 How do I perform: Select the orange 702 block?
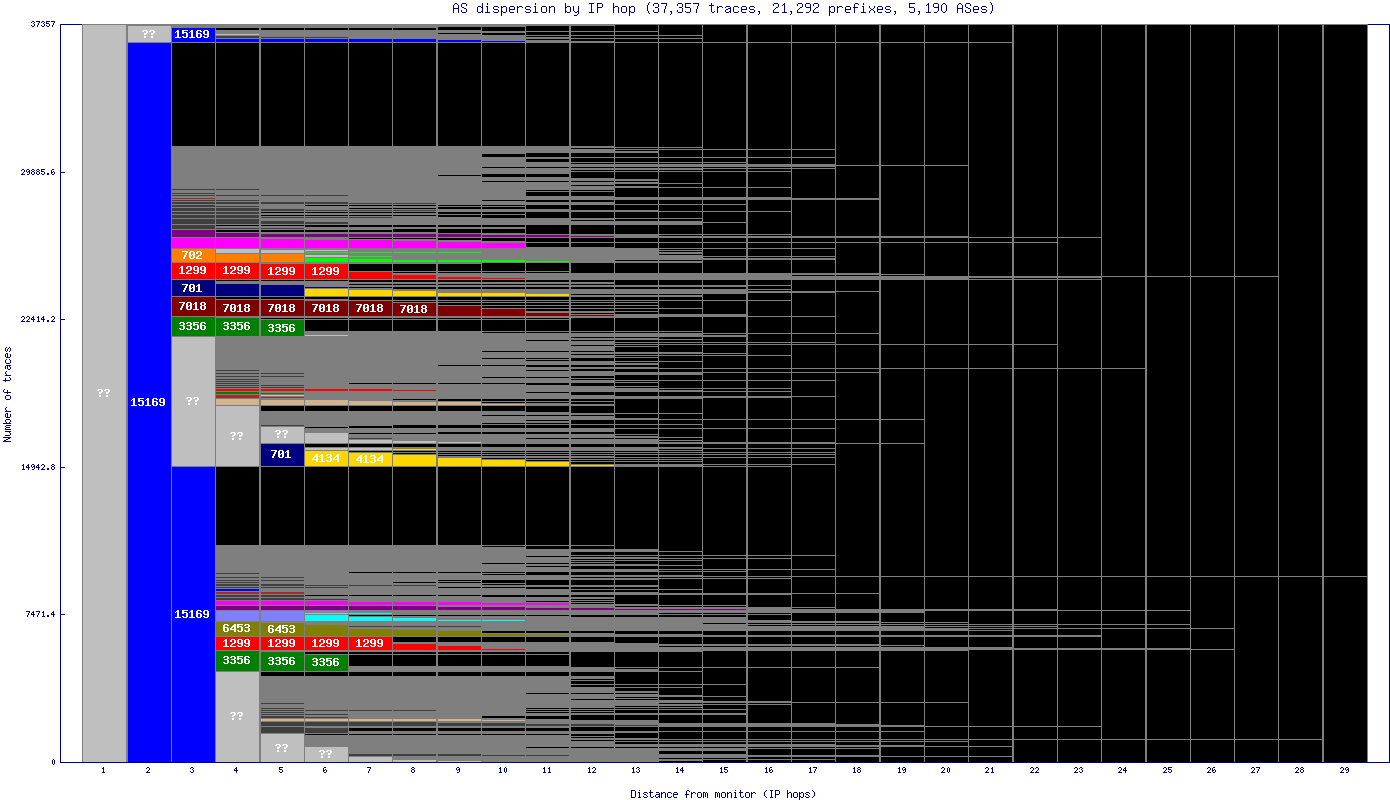click(x=193, y=255)
